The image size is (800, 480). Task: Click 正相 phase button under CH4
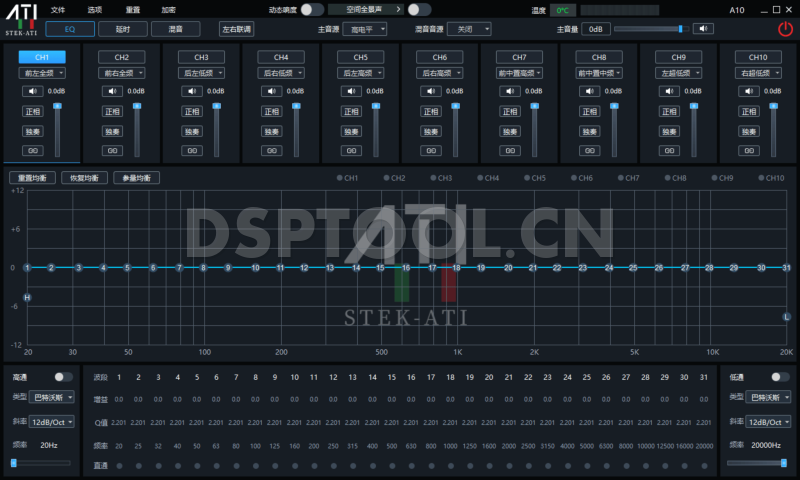271,111
